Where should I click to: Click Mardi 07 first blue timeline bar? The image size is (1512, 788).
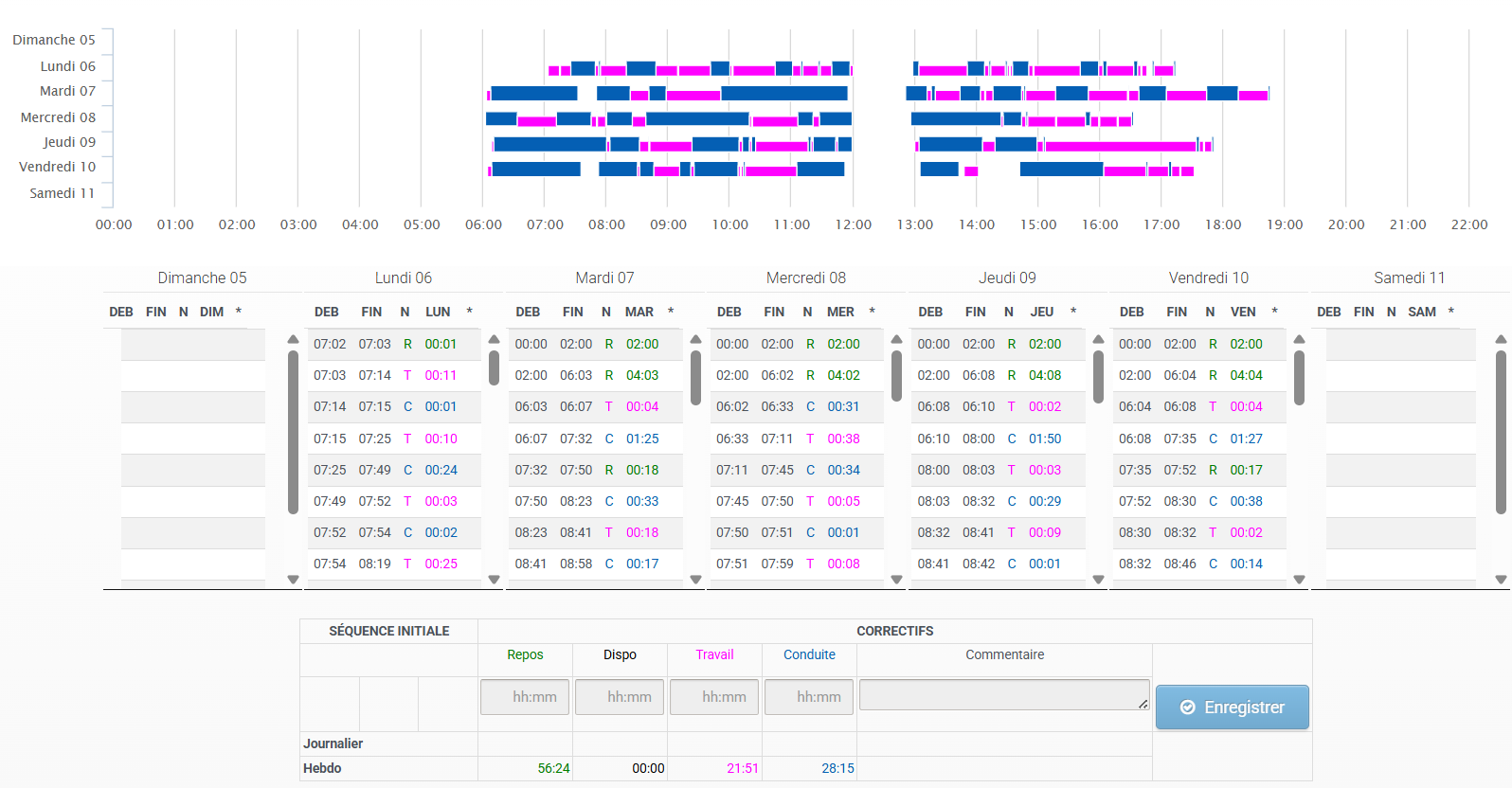[534, 93]
